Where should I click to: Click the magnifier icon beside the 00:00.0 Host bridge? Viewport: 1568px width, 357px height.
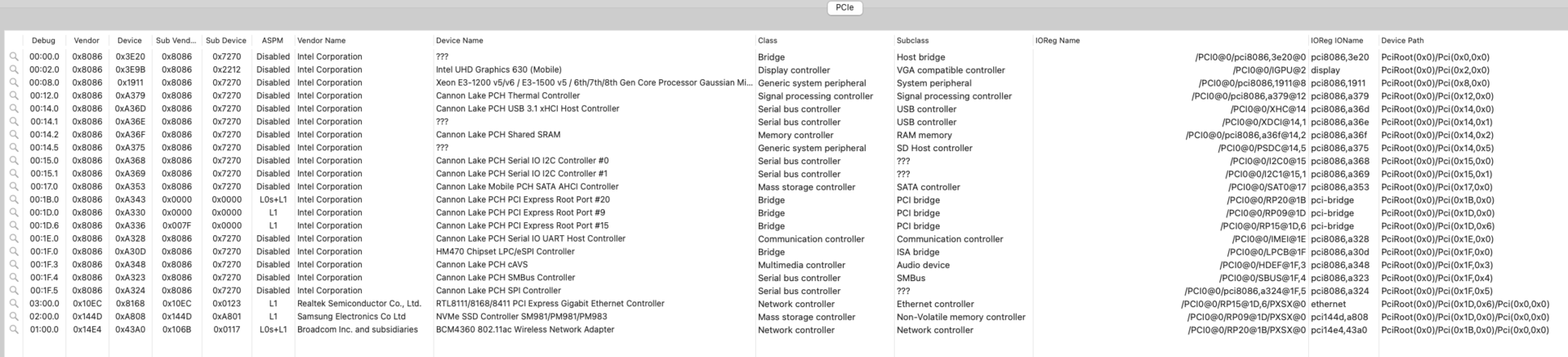coord(14,57)
